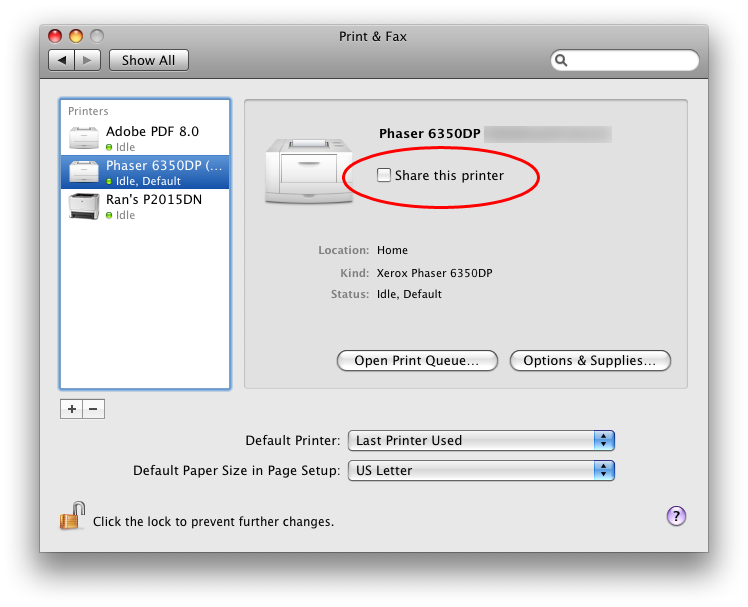This screenshot has height=607, width=748.
Task: Click 'Click the lock to prevent further changes' text
Action: point(213,522)
